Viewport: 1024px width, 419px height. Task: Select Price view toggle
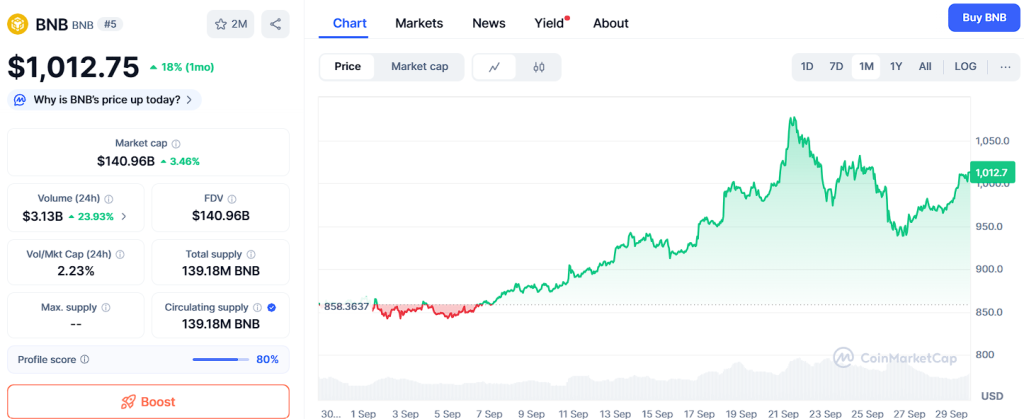click(x=347, y=67)
